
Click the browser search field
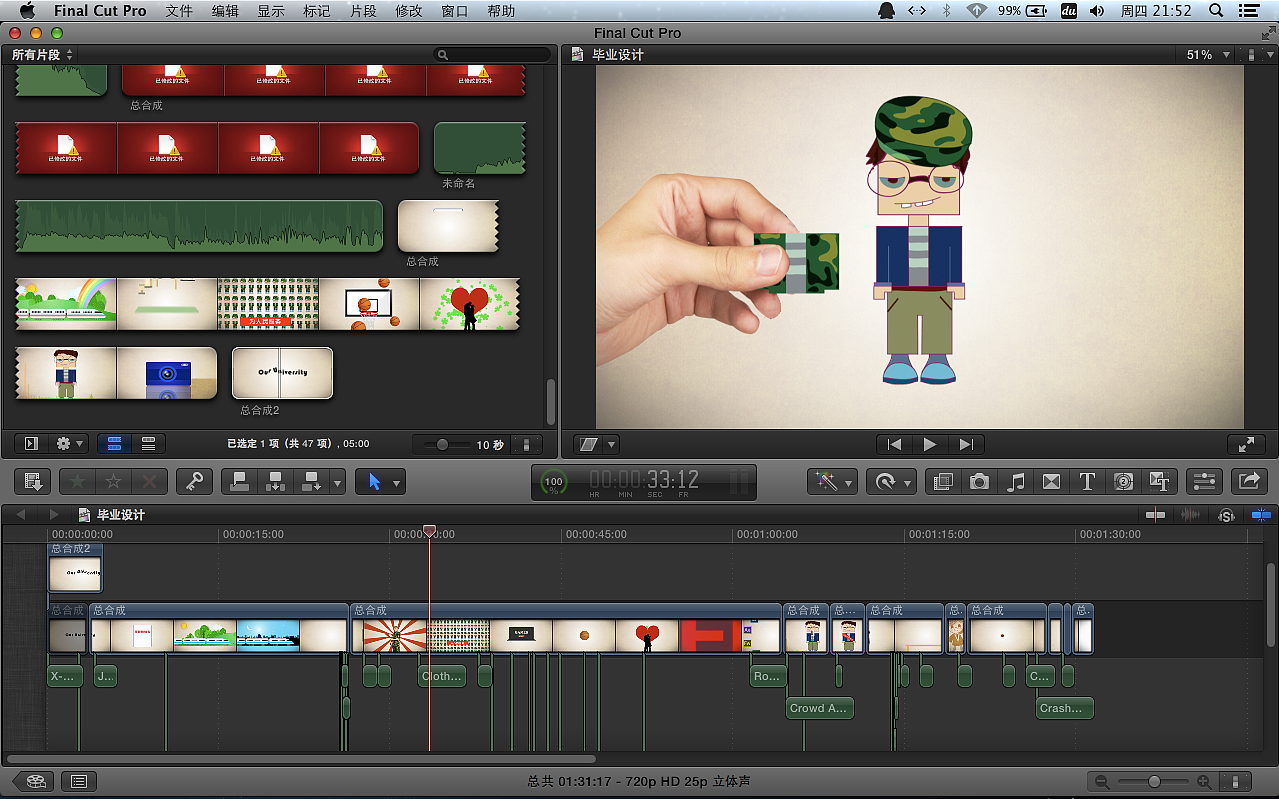493,55
